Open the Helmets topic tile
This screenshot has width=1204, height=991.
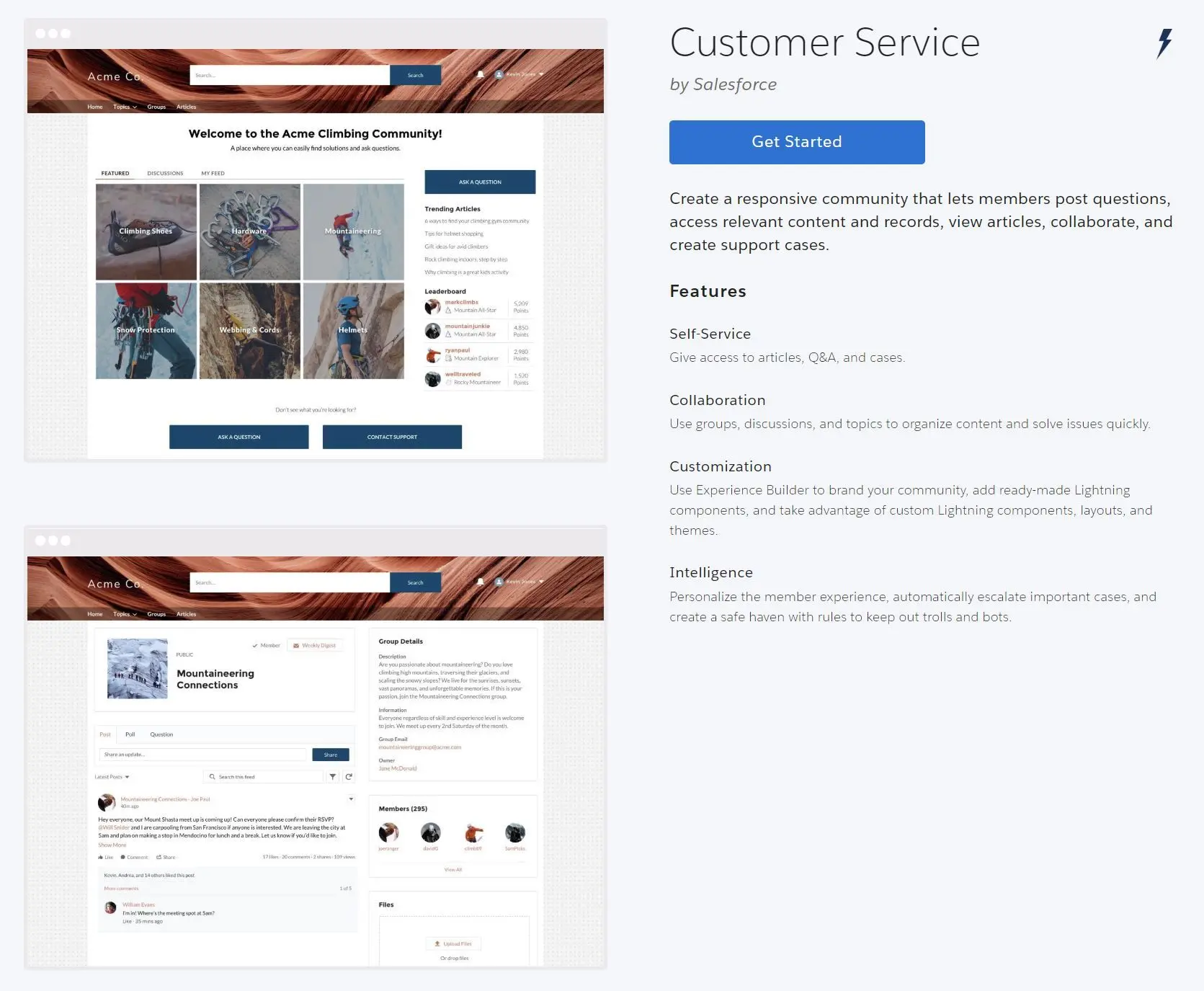[x=354, y=331]
